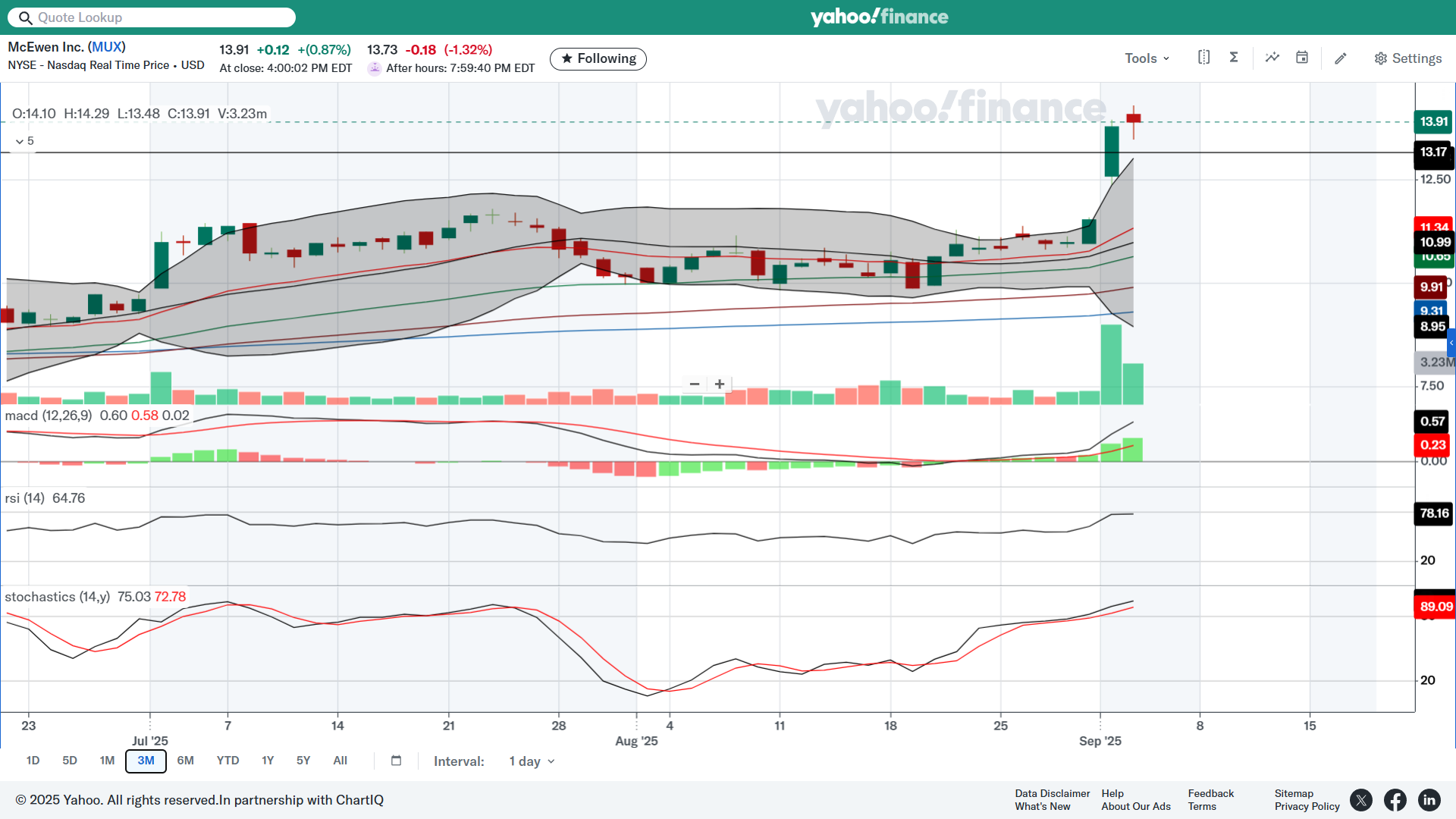Open chart Settings gear
This screenshot has width=1456, height=819.
1407,58
